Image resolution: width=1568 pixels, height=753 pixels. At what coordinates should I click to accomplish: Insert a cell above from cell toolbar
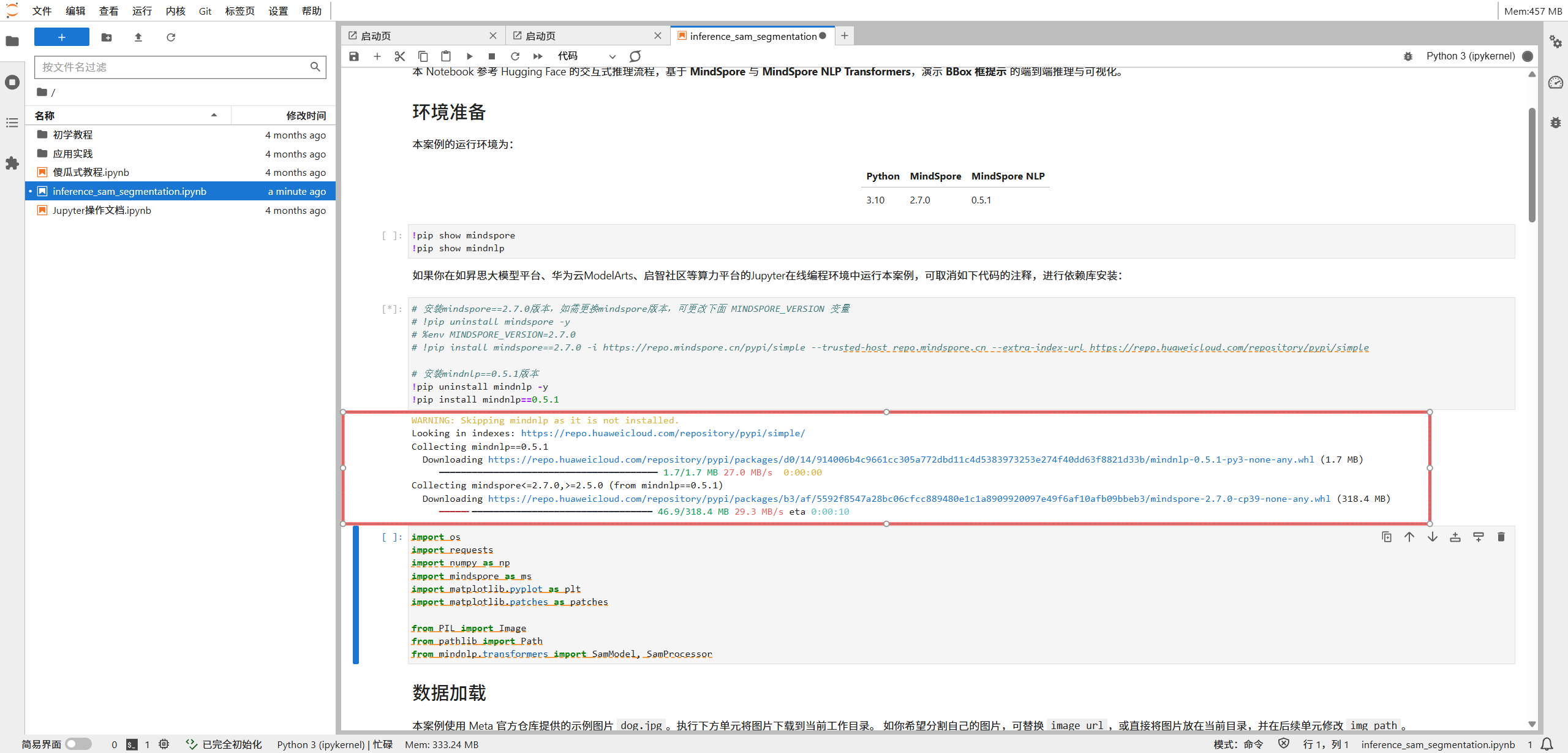1455,537
